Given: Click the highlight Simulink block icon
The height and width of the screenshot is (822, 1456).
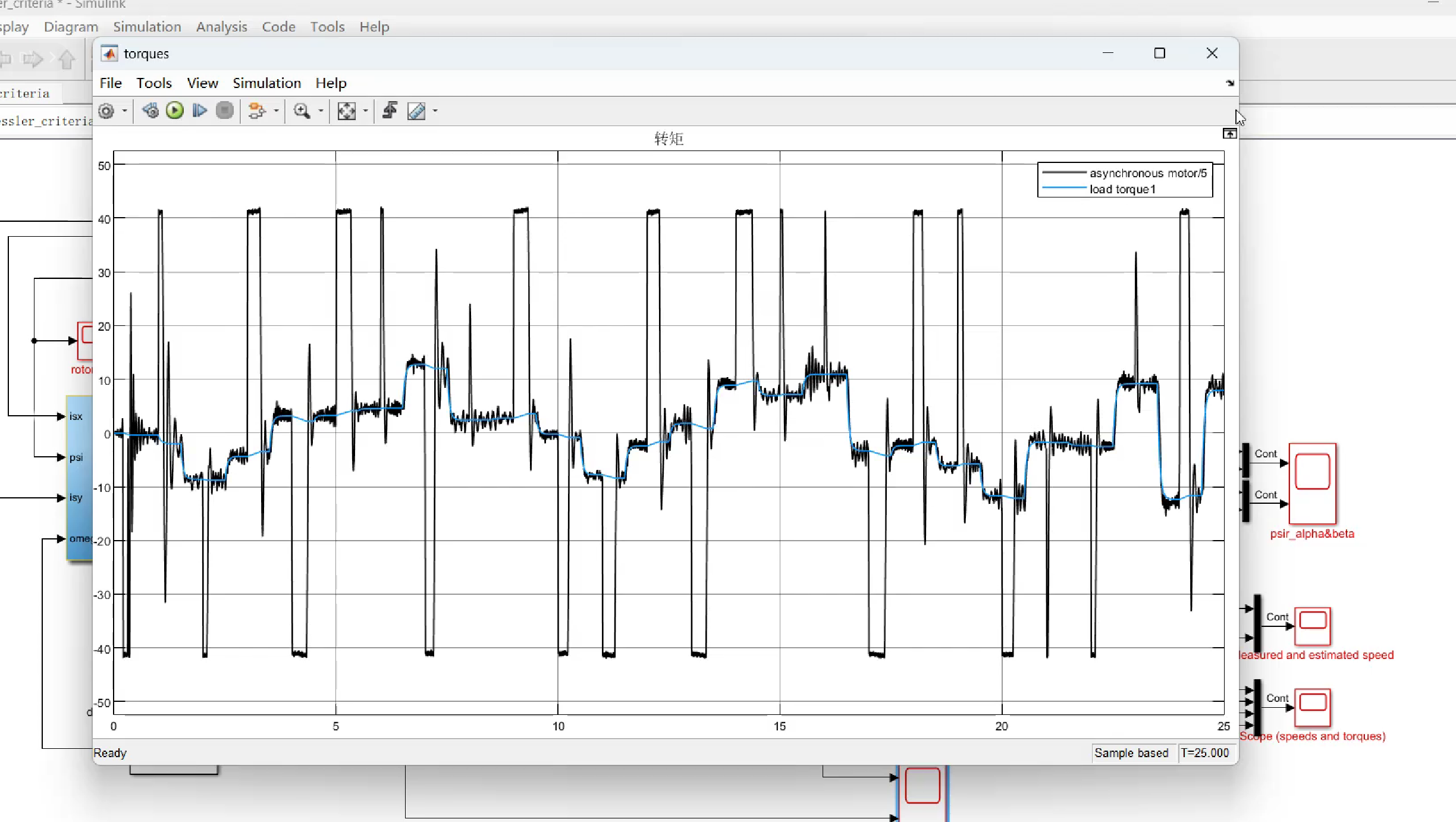Looking at the screenshot, I should click(x=257, y=111).
